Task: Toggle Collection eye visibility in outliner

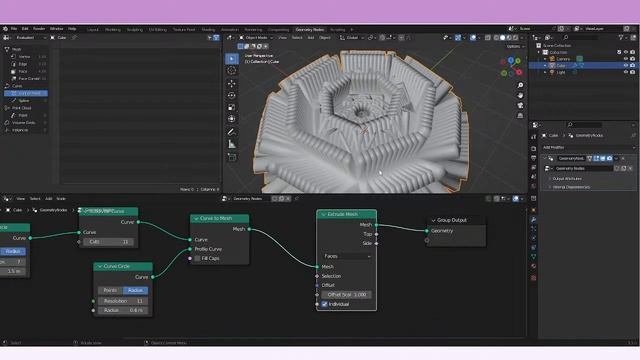Action: [626, 52]
